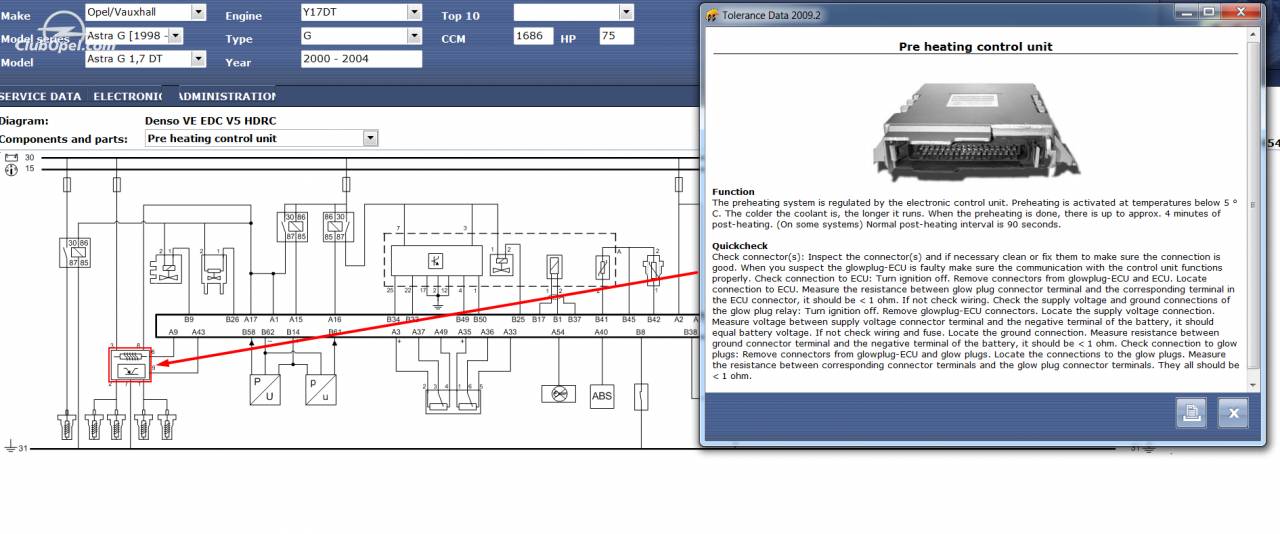Click the 'Quickcheck' heading in popup
The width and height of the screenshot is (1280, 534).
(x=739, y=246)
